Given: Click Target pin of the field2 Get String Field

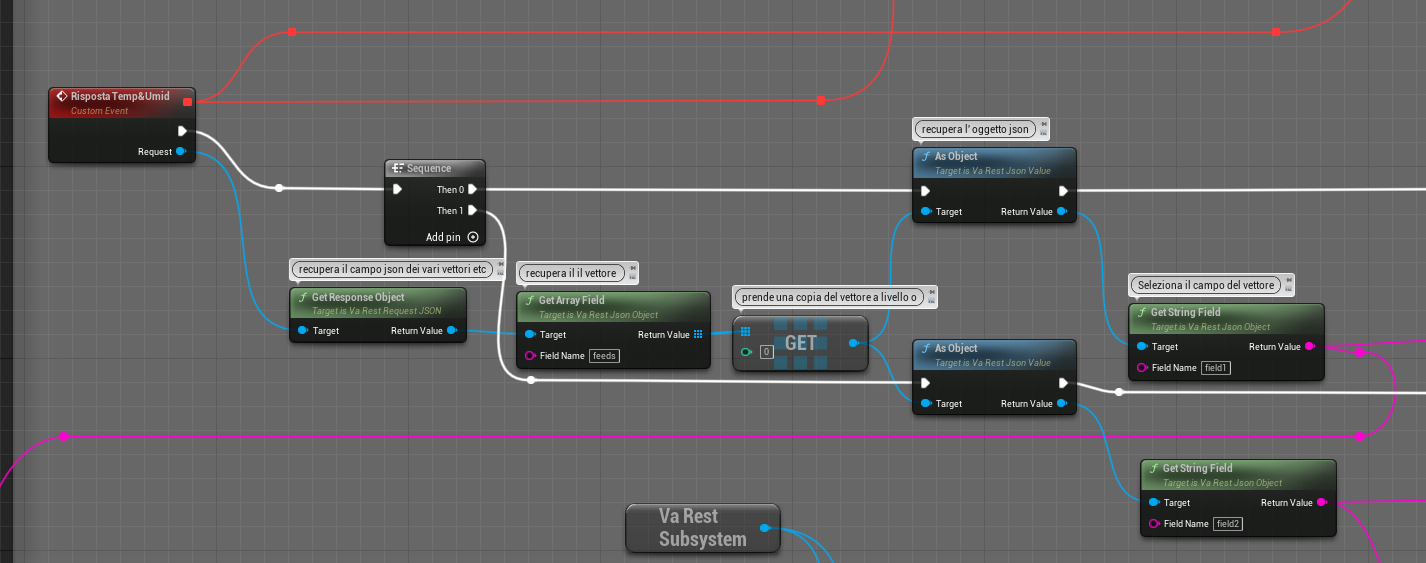Looking at the screenshot, I should pyautogui.click(x=1155, y=502).
